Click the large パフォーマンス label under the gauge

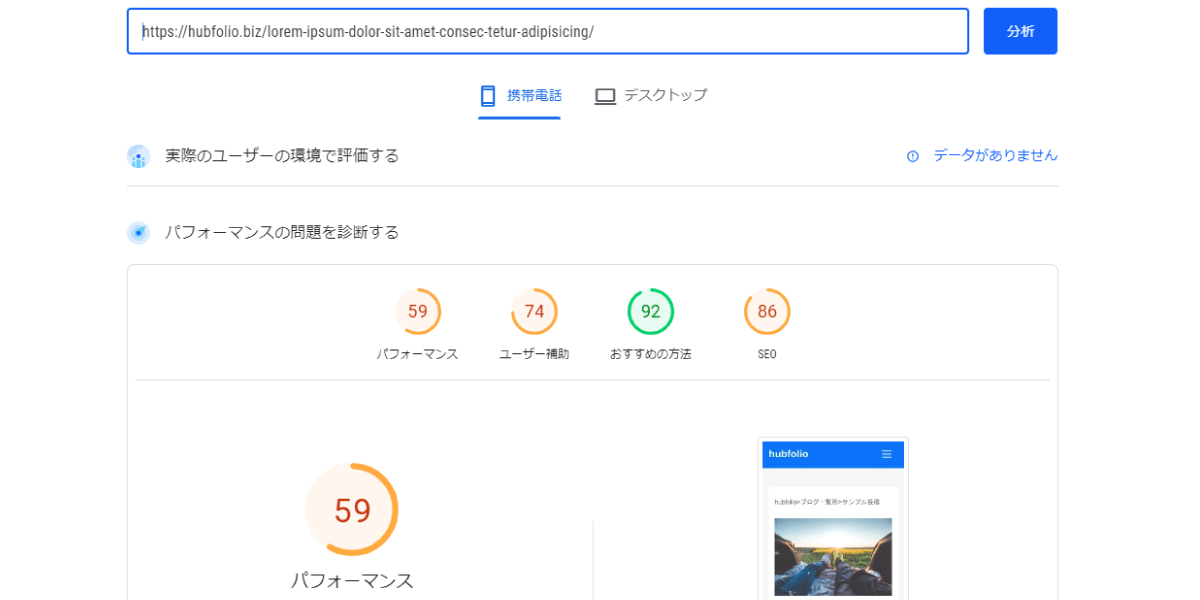[x=352, y=581]
